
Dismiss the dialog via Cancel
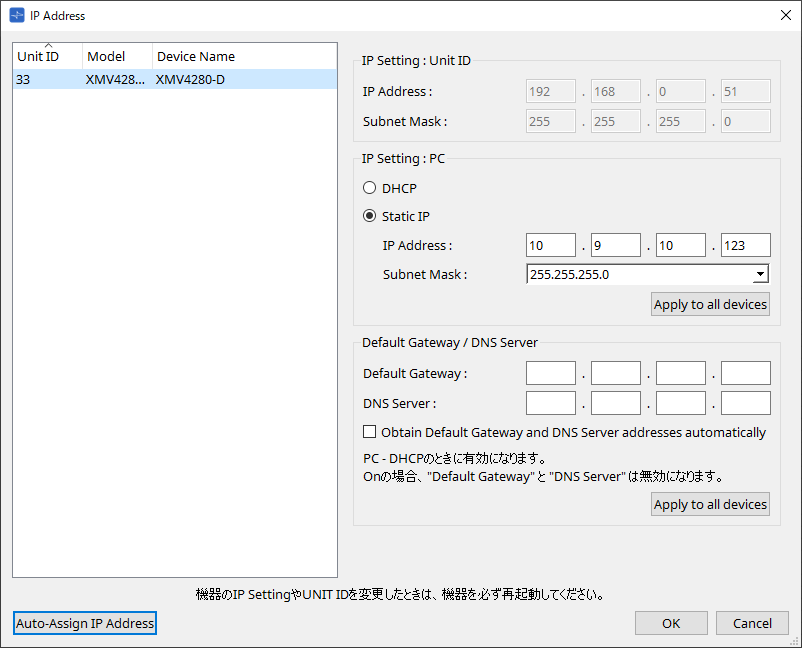[x=752, y=623]
